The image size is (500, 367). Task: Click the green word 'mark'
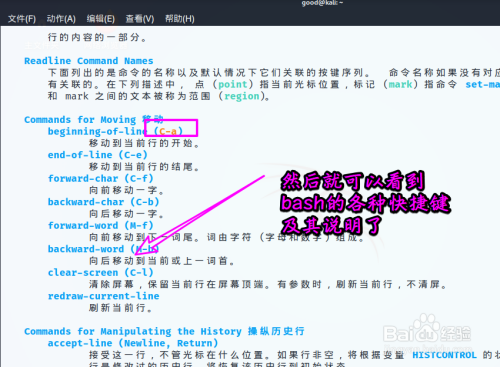coord(400,84)
